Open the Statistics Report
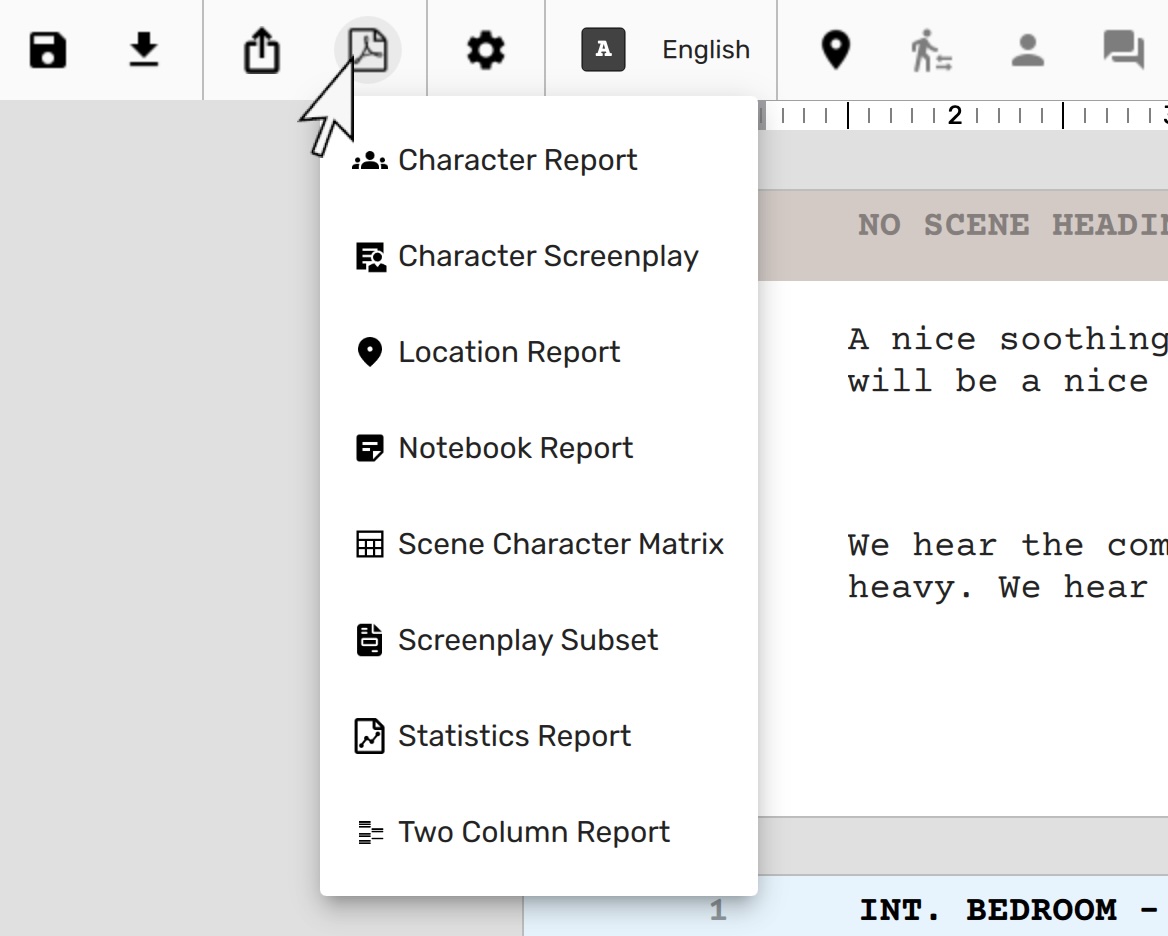Image resolution: width=1168 pixels, height=936 pixels. pyautogui.click(x=514, y=736)
